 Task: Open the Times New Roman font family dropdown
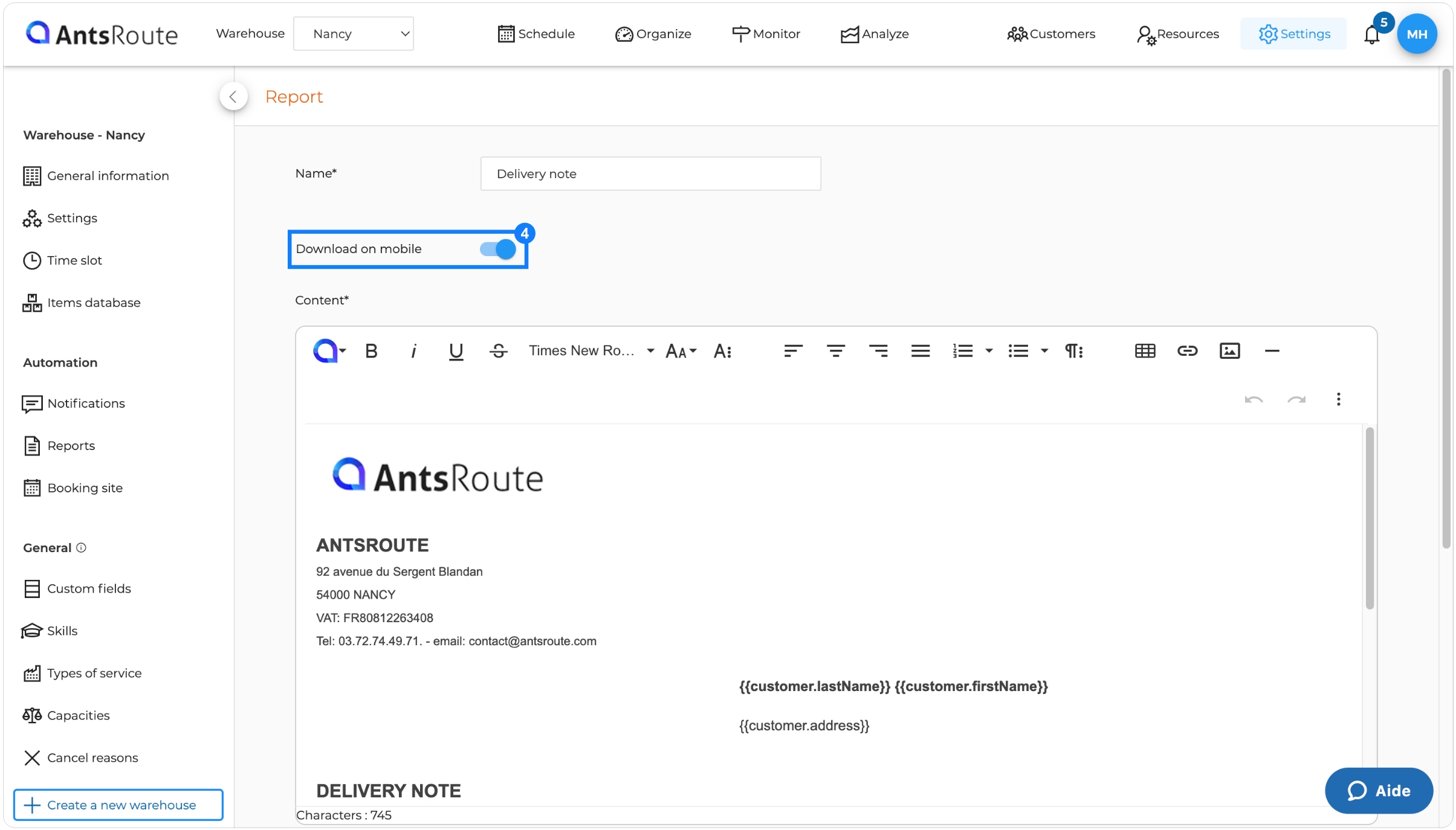tap(591, 351)
